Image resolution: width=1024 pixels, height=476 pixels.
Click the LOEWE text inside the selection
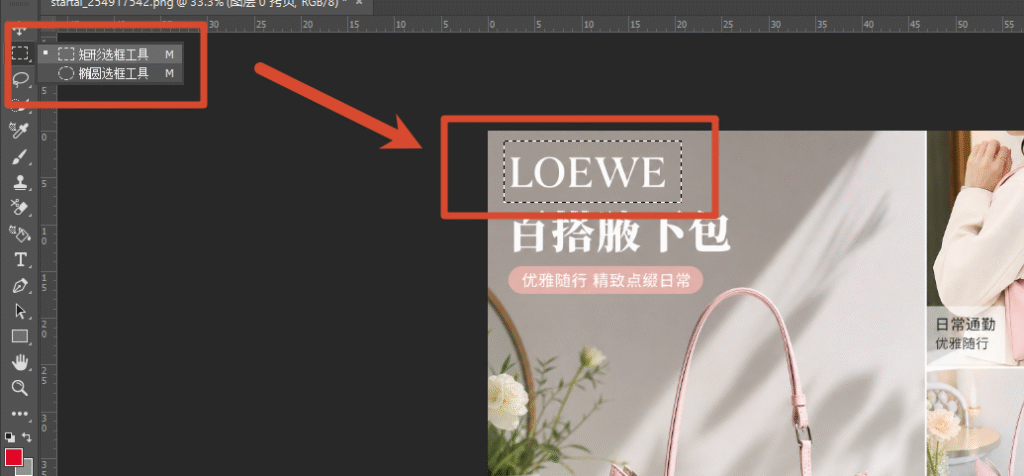587,172
